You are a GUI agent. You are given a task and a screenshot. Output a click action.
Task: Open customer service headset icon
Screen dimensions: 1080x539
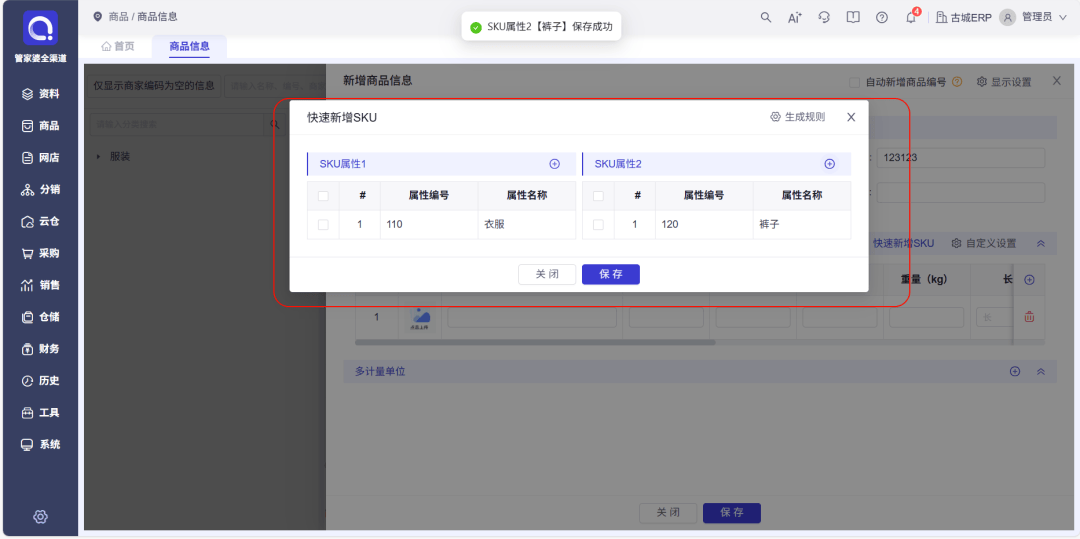(x=824, y=17)
